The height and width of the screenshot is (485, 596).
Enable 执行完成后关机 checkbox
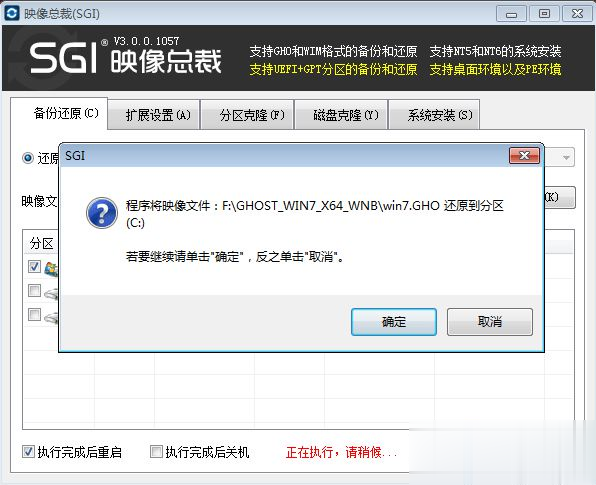click(x=156, y=452)
